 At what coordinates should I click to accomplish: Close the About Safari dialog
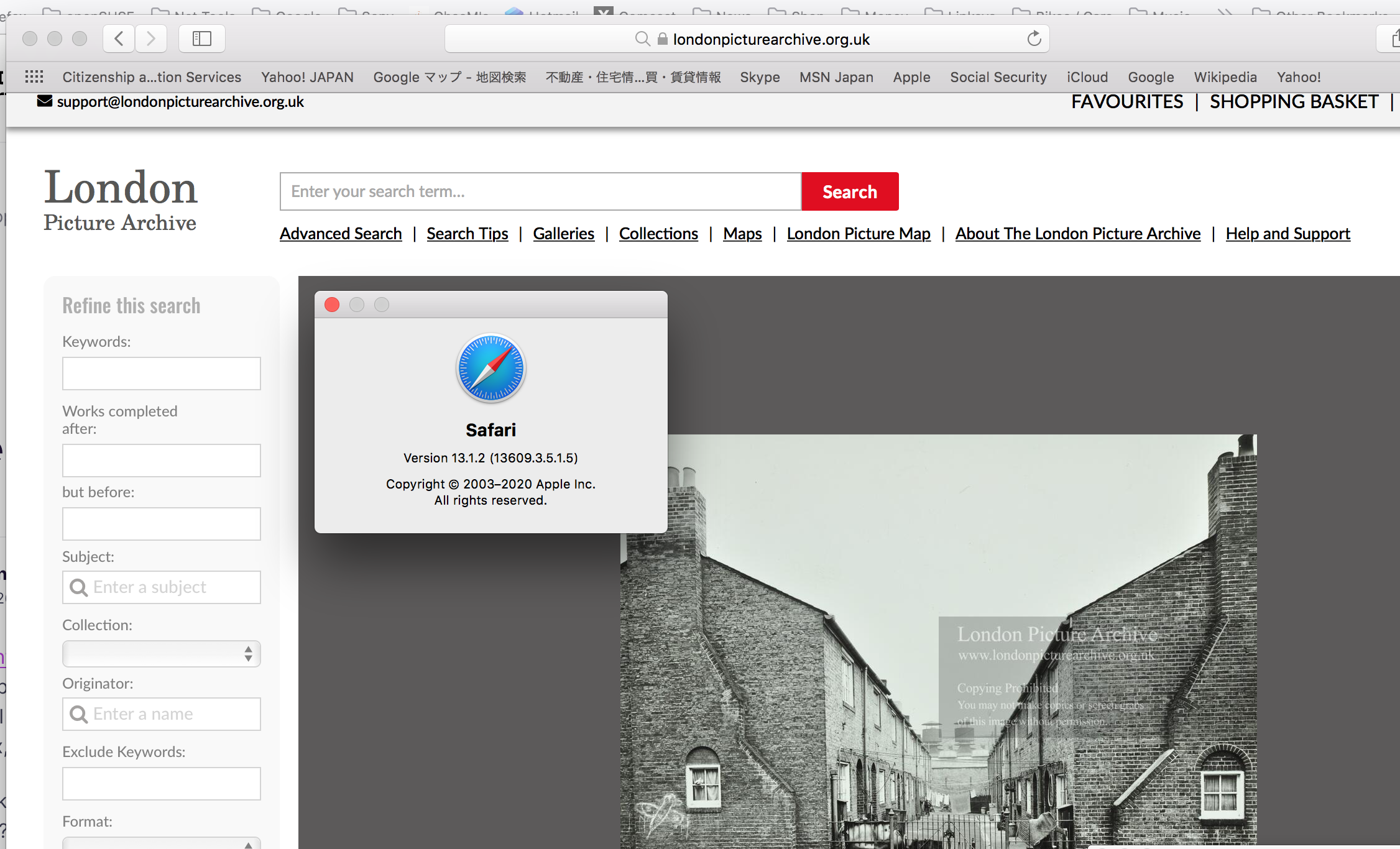(332, 305)
